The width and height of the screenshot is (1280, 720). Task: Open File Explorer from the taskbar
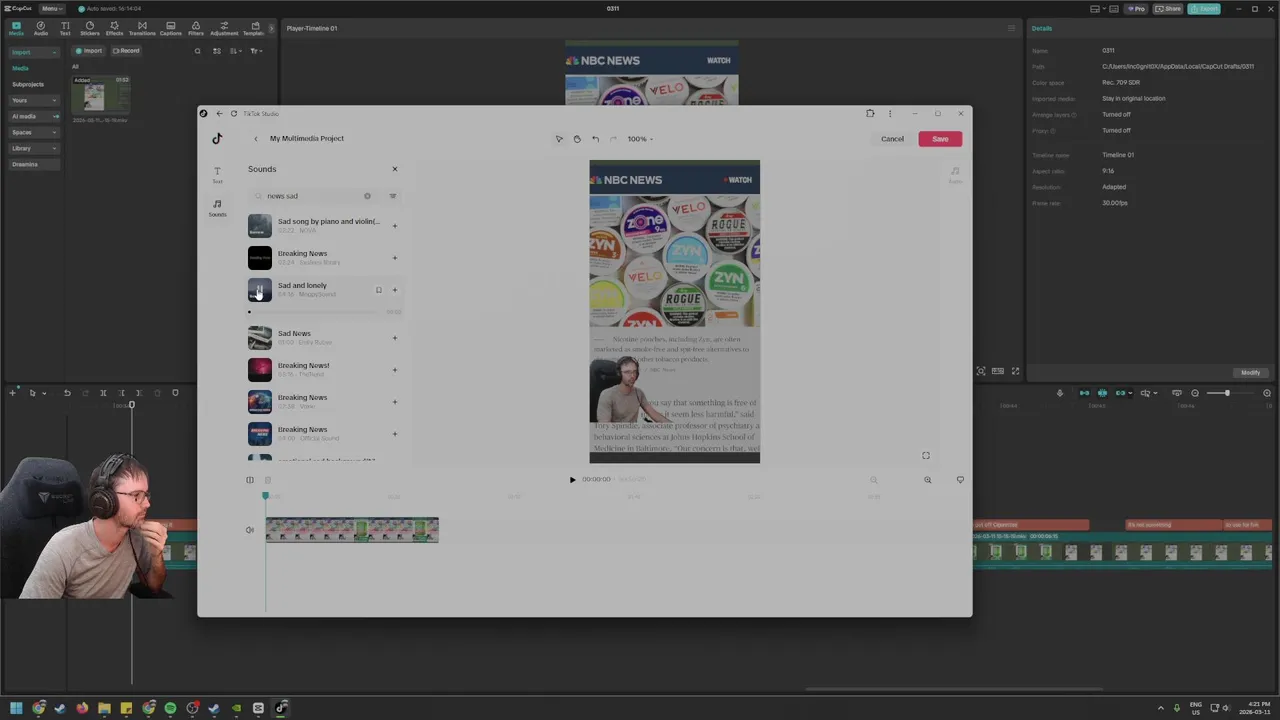[x=104, y=708]
